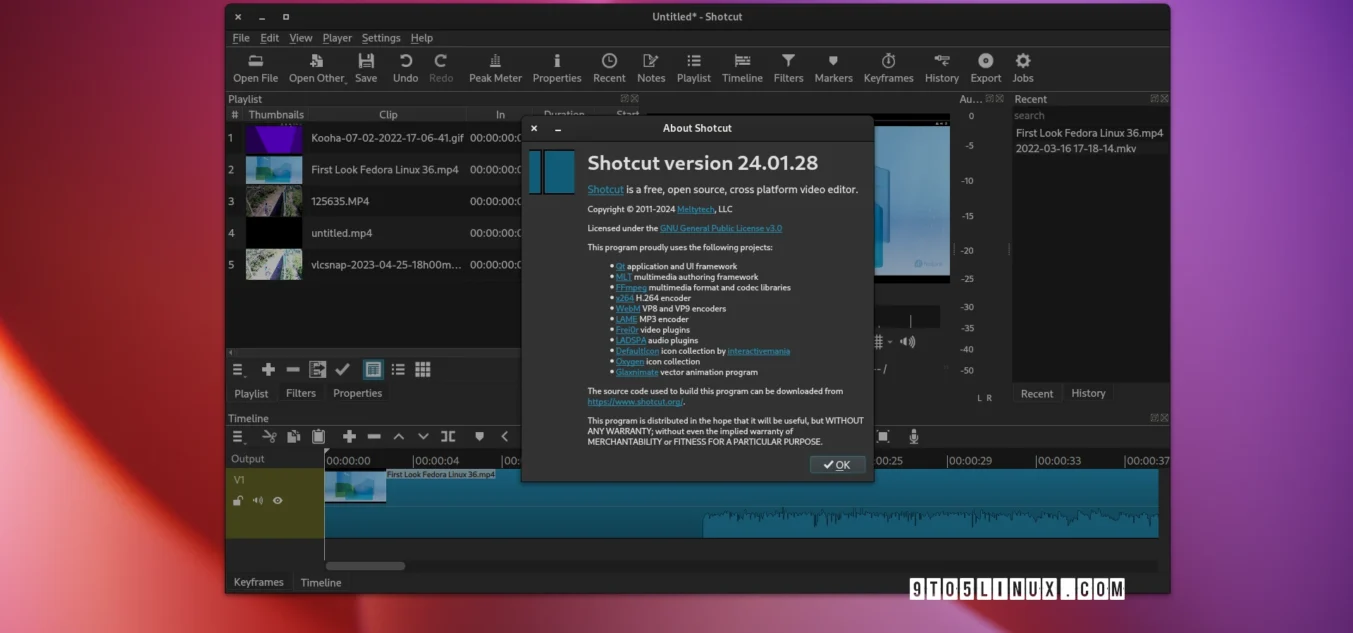
Task: Click the timeline horizontal scrollbar
Action: pyautogui.click(x=365, y=566)
